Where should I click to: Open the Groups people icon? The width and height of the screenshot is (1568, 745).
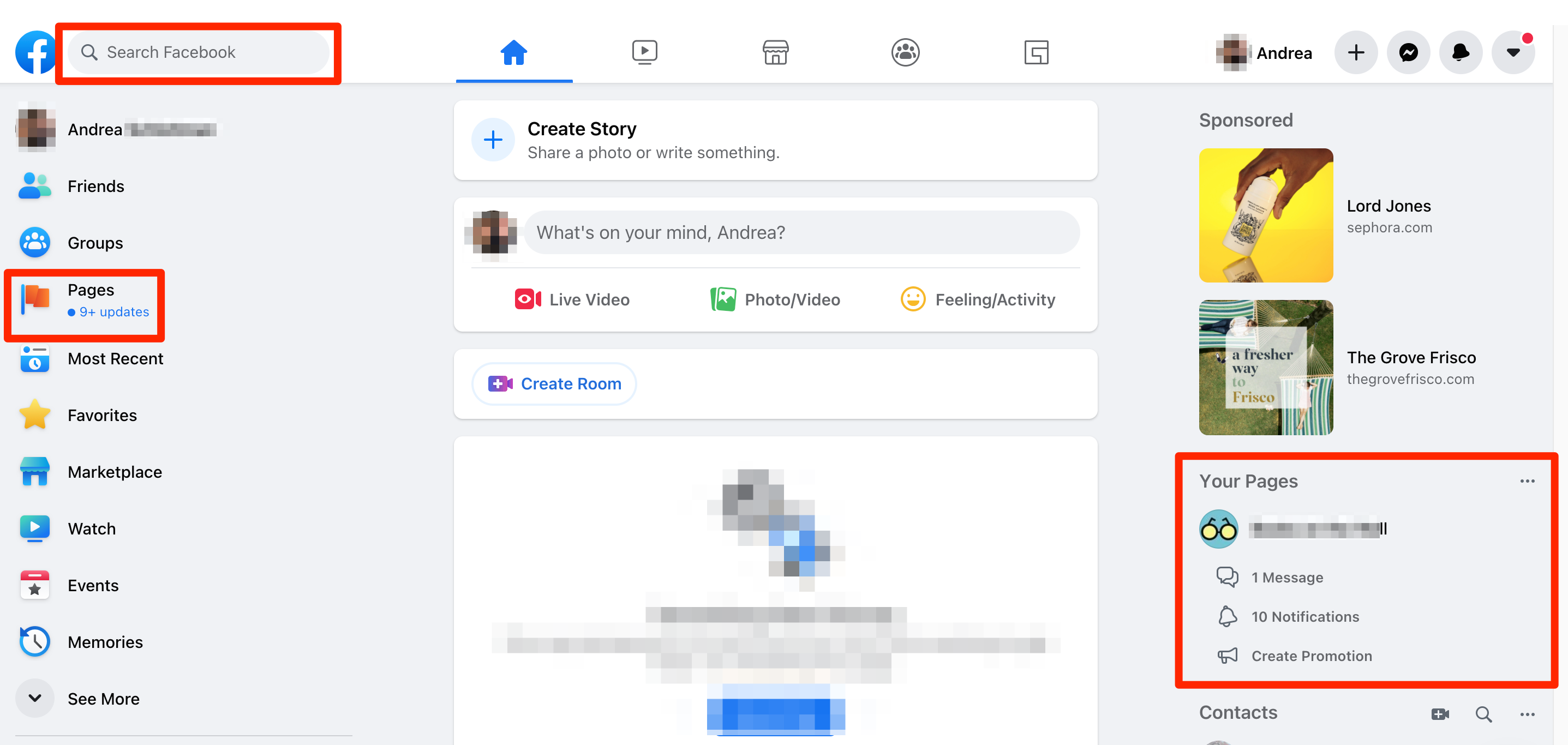point(905,51)
